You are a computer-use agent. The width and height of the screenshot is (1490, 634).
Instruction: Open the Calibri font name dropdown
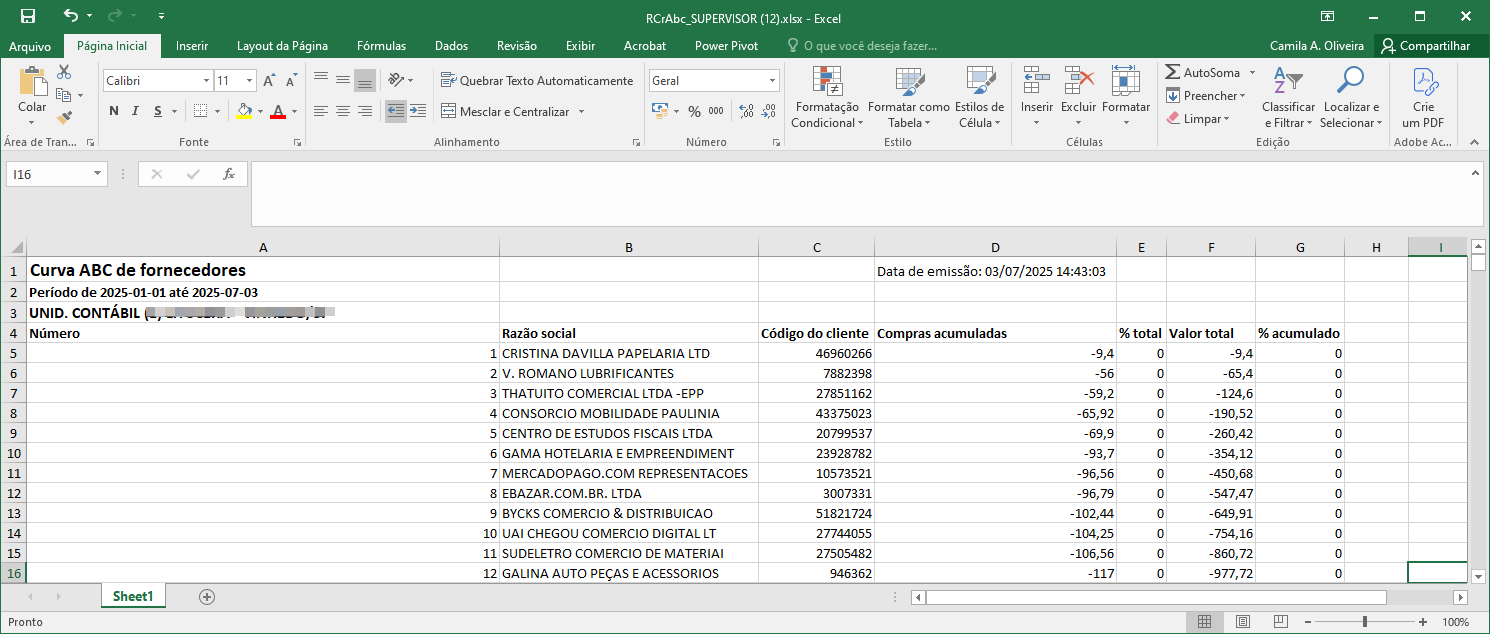point(207,80)
